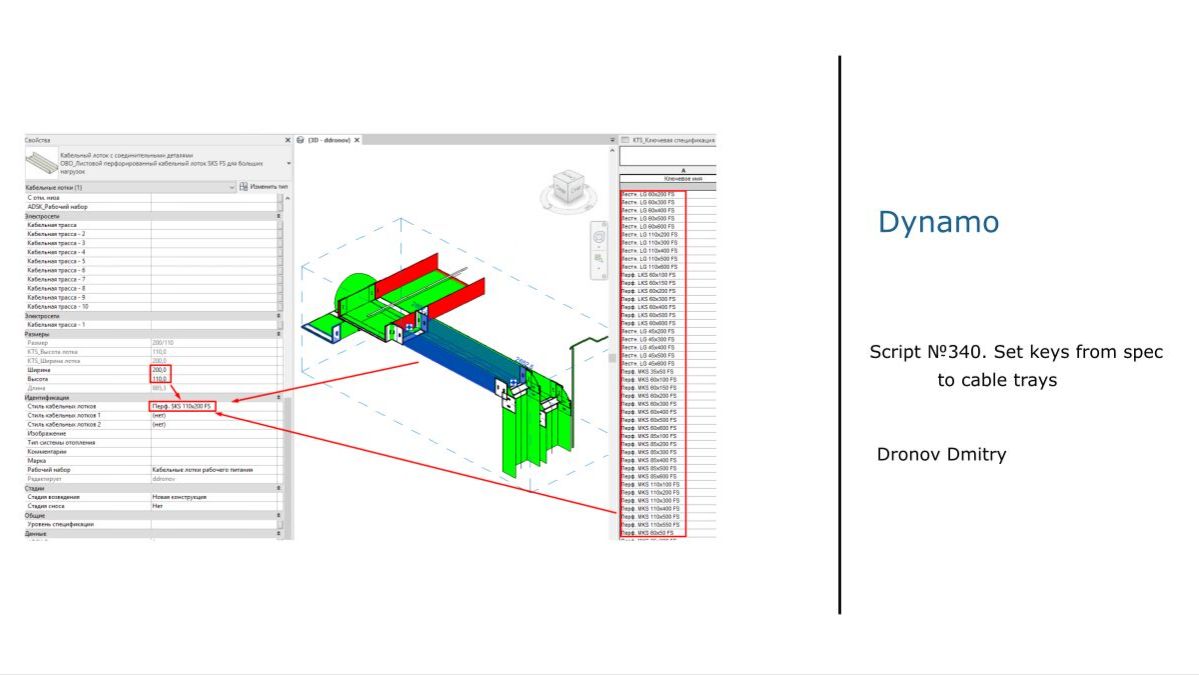Click the 'Марка' property row
1199x675 pixels.
(154, 461)
